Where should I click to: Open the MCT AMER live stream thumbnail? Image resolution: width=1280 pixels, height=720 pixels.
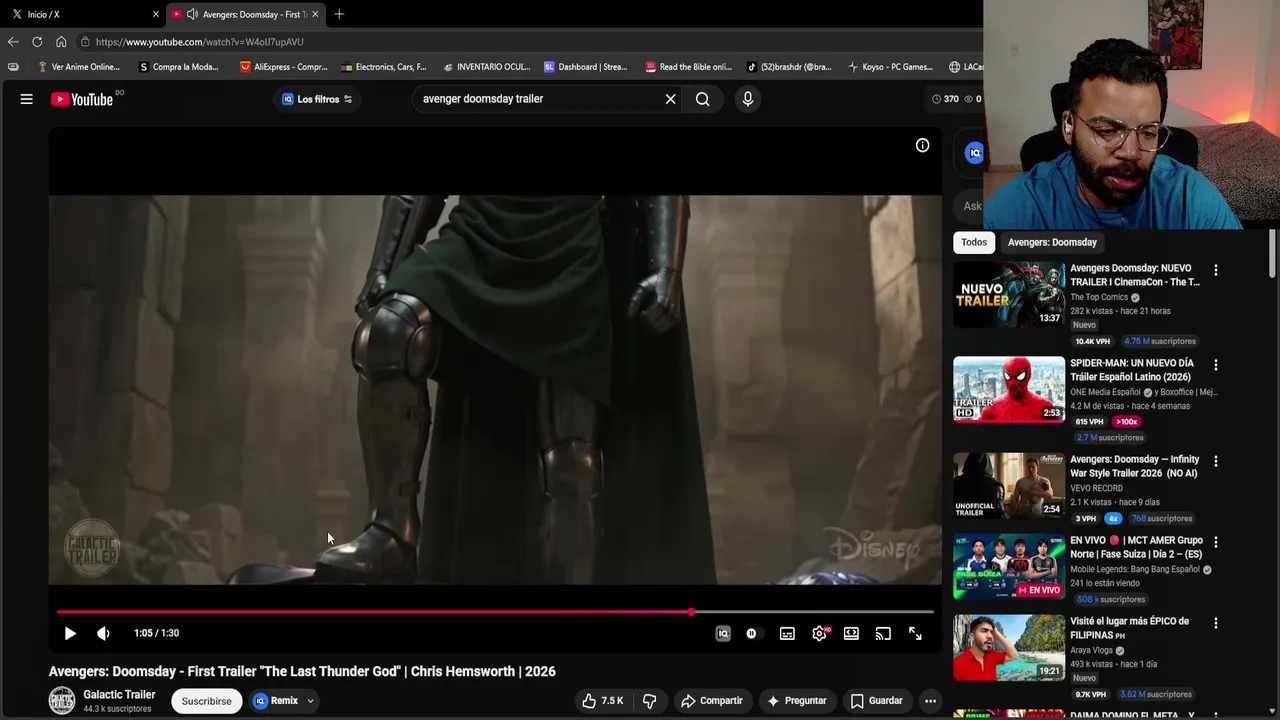(1009, 567)
